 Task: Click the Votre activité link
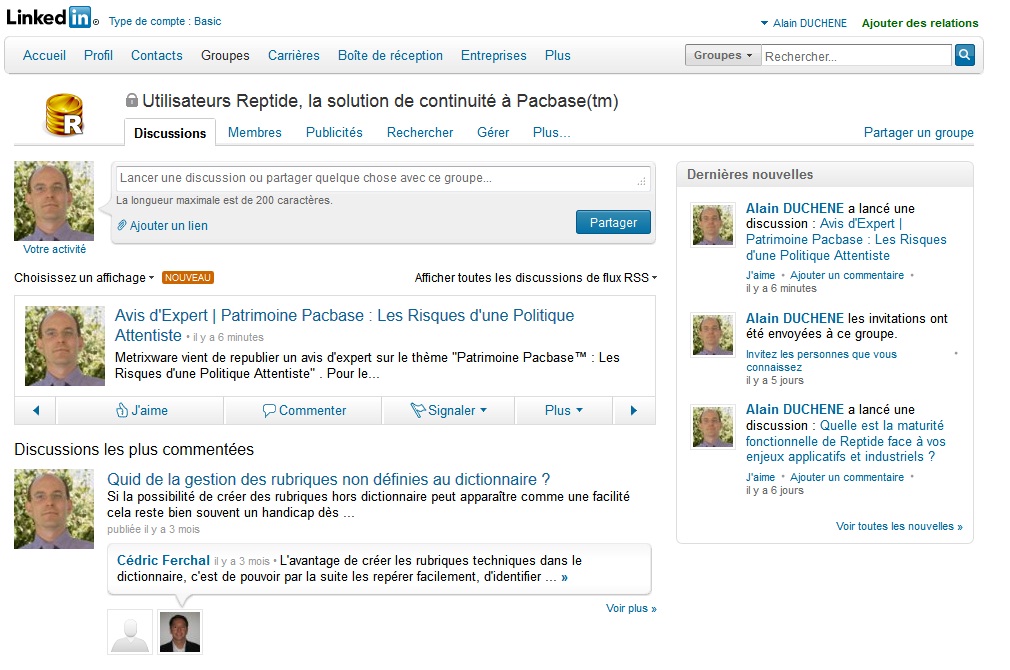click(x=54, y=249)
